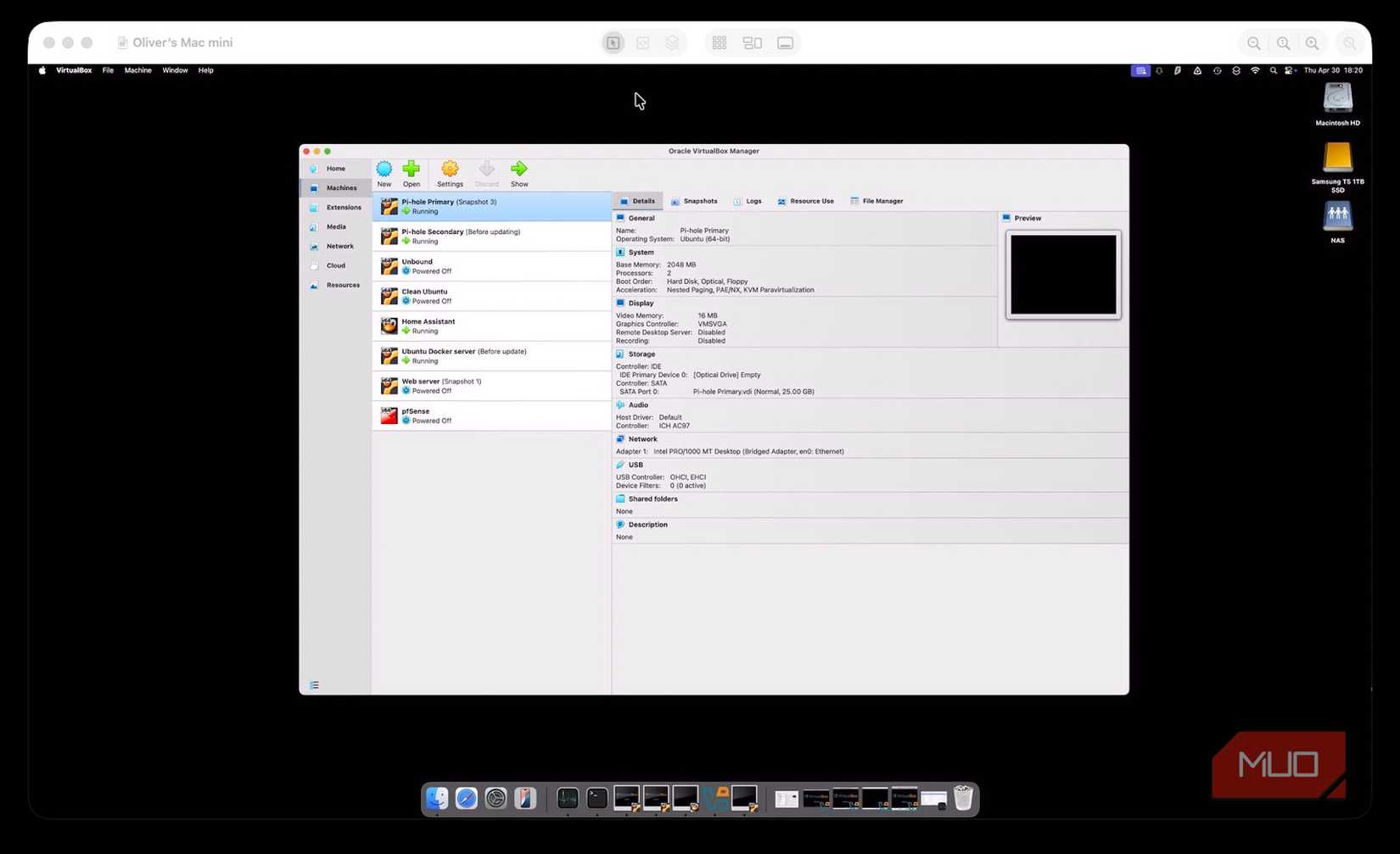This screenshot has height=854, width=1400.
Task: Switch to the File Manager tab
Action: [x=876, y=202]
